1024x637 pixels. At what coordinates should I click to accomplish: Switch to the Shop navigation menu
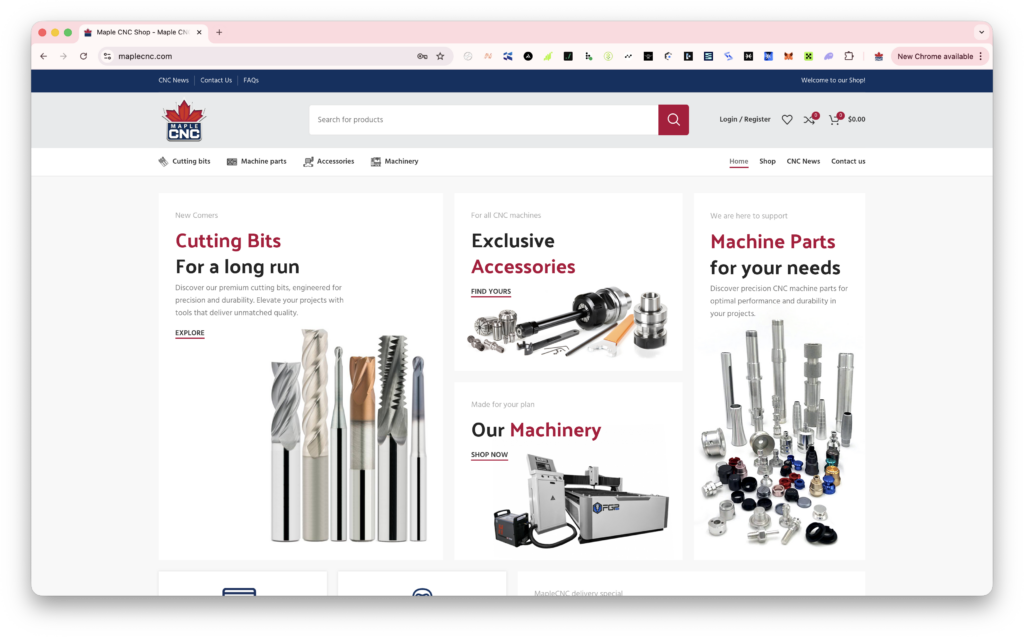767,161
